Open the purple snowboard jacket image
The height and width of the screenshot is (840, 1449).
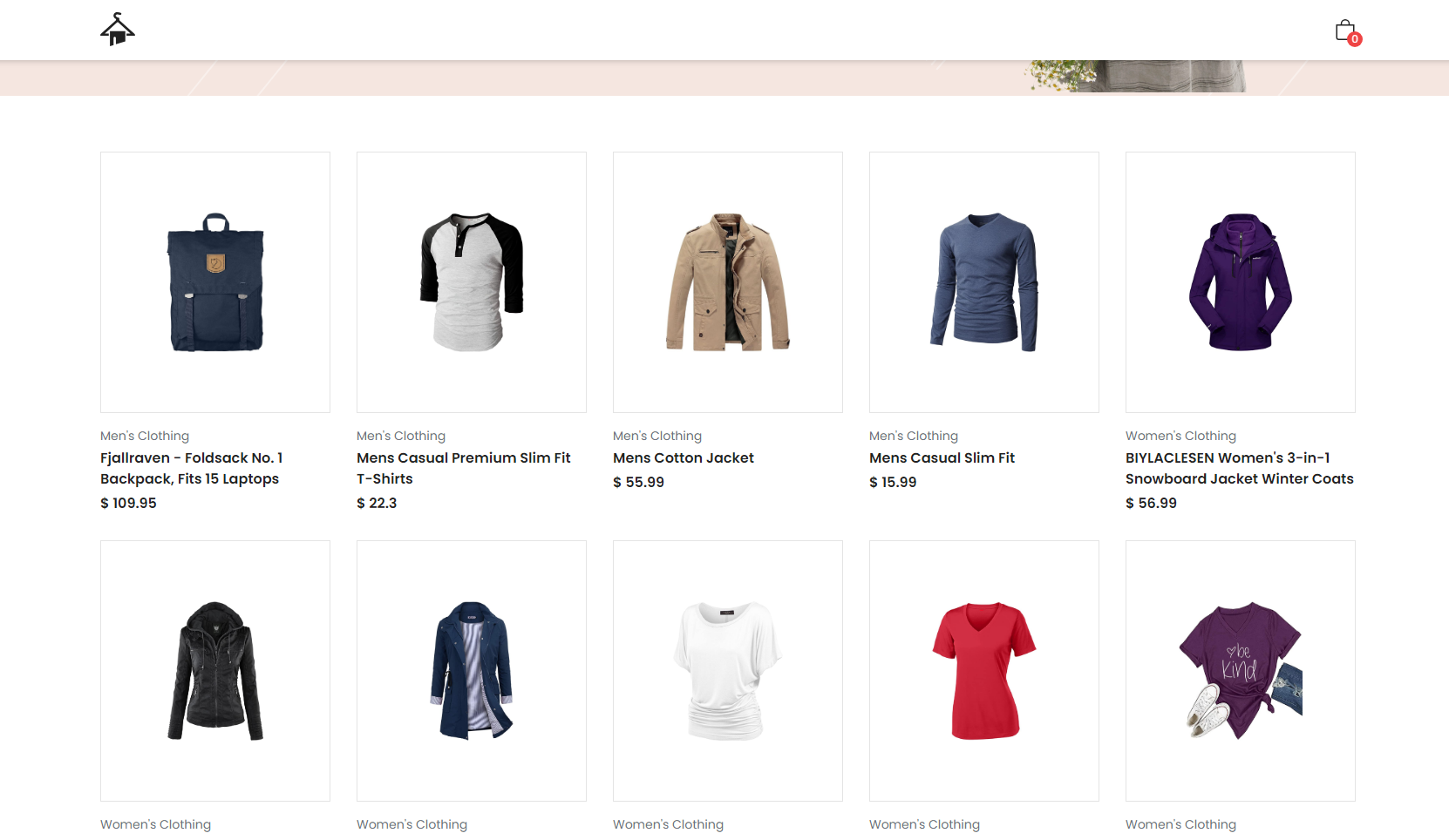pyautogui.click(x=1241, y=282)
